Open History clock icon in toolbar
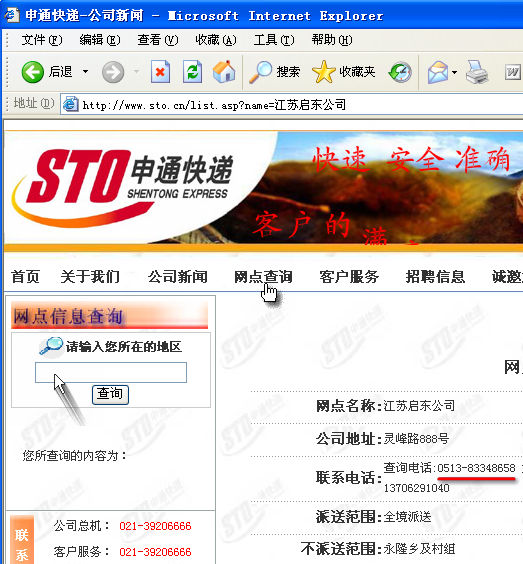523x564 pixels. click(400, 72)
